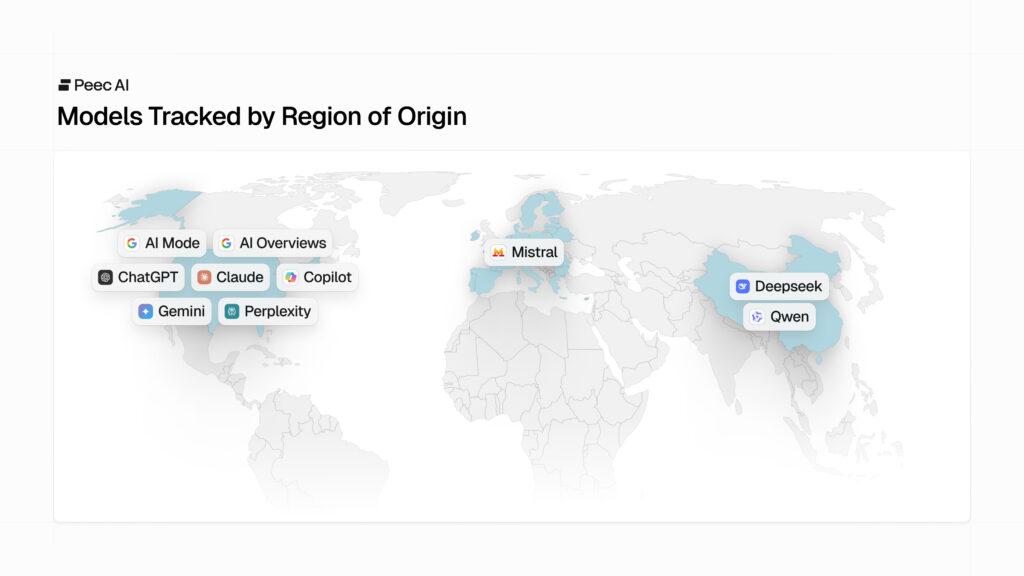Click the Models Tracked by Region heading
This screenshot has height=576, width=1024.
[262, 116]
